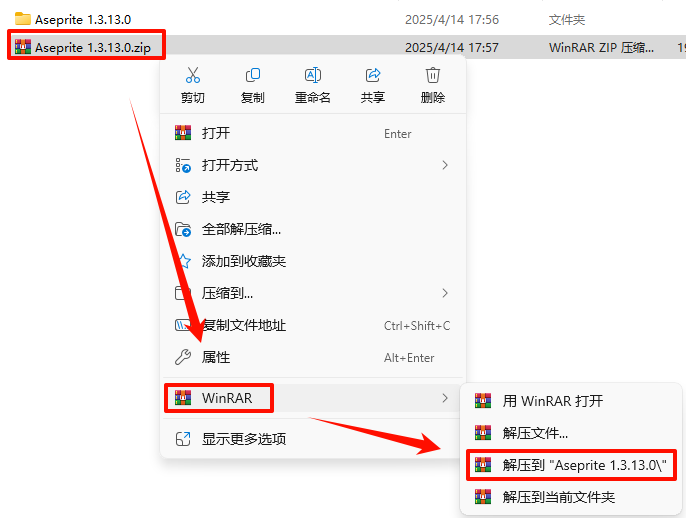
Task: Click the Rename icon
Action: [312, 75]
